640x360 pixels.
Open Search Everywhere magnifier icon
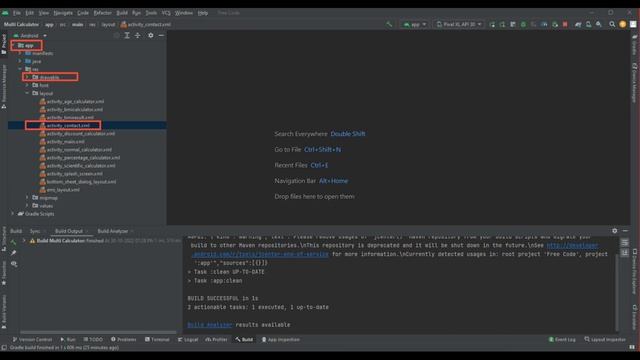(612, 24)
